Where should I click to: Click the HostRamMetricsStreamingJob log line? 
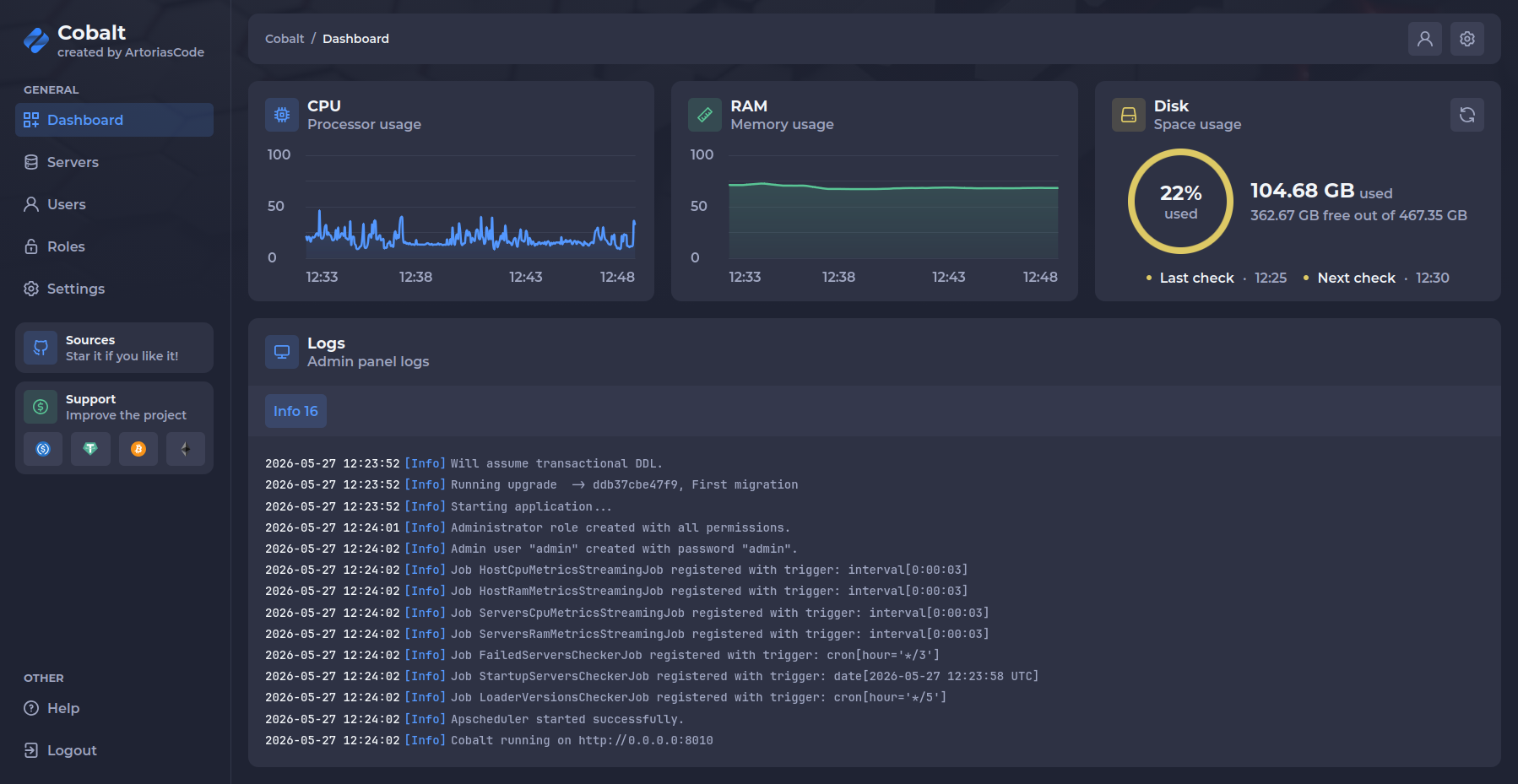coord(616,591)
